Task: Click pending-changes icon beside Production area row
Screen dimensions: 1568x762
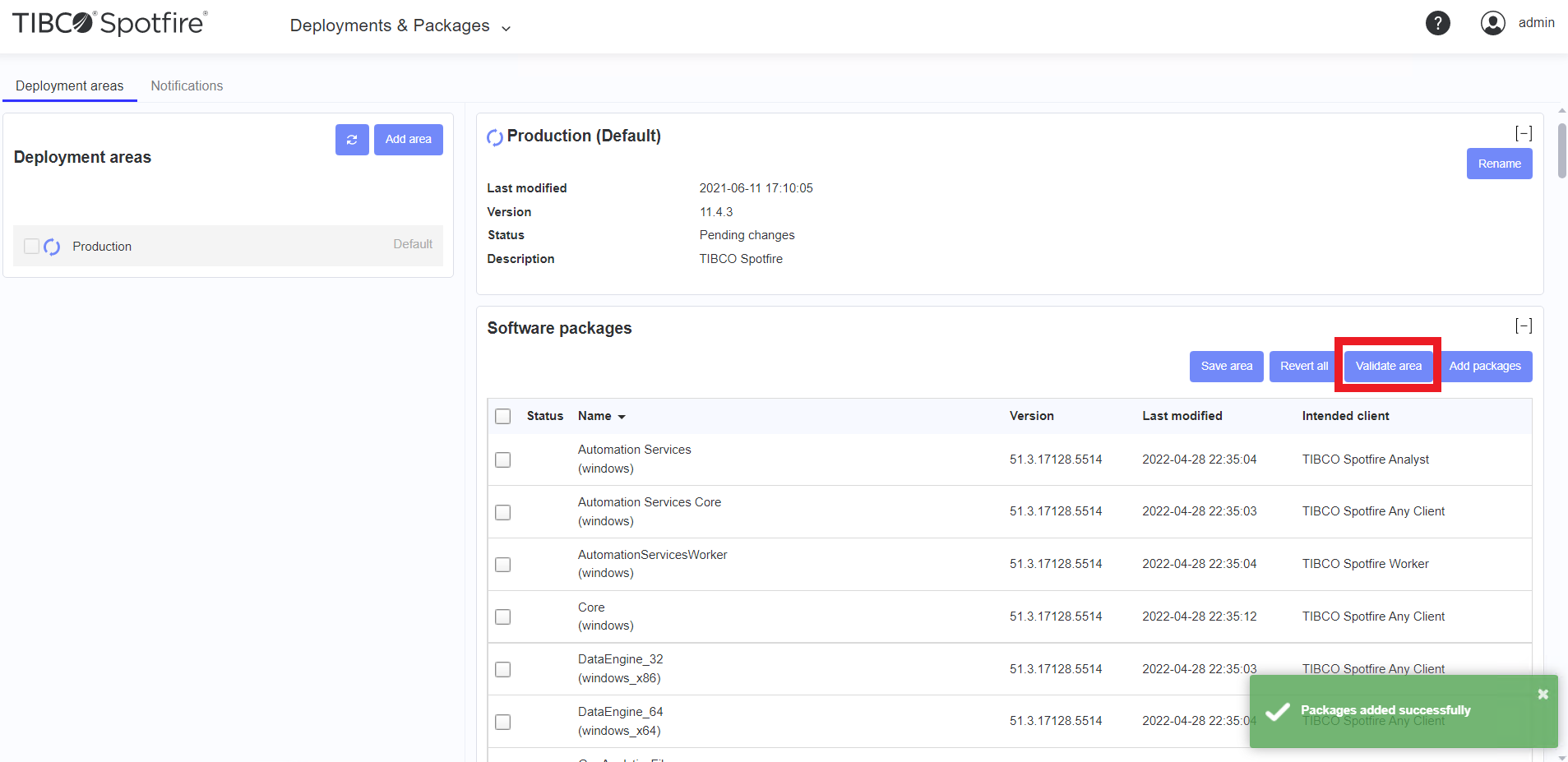Action: click(52, 247)
